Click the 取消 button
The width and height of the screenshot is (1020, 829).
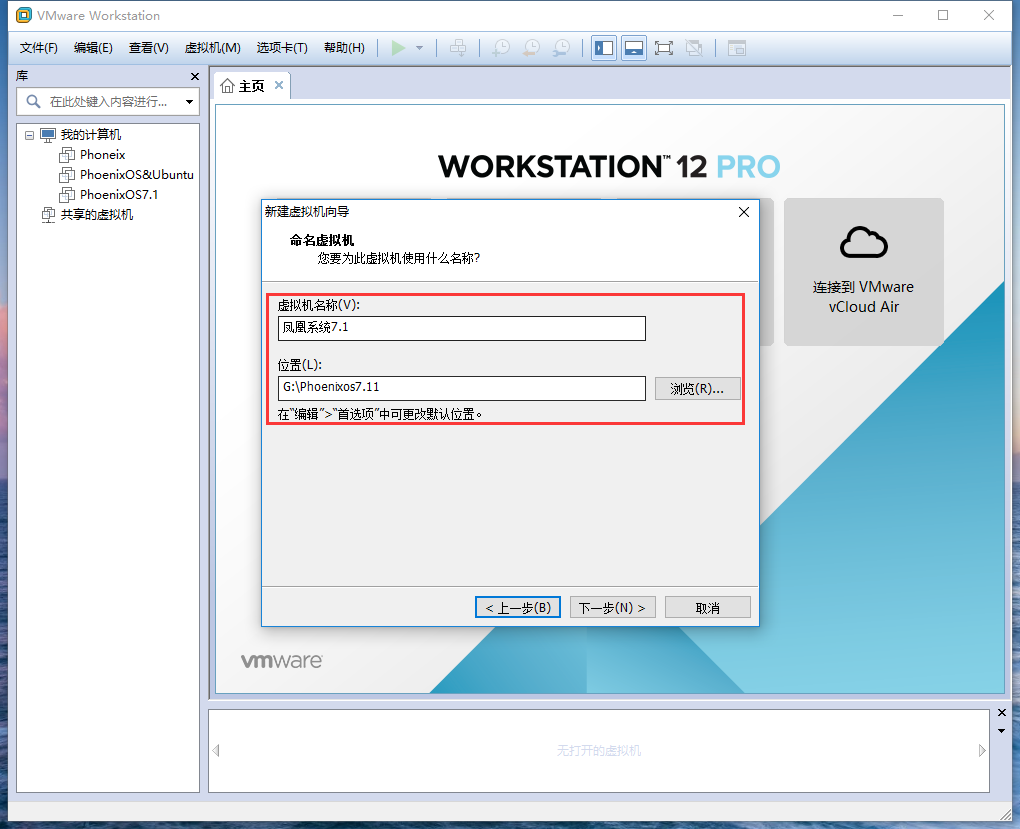708,607
